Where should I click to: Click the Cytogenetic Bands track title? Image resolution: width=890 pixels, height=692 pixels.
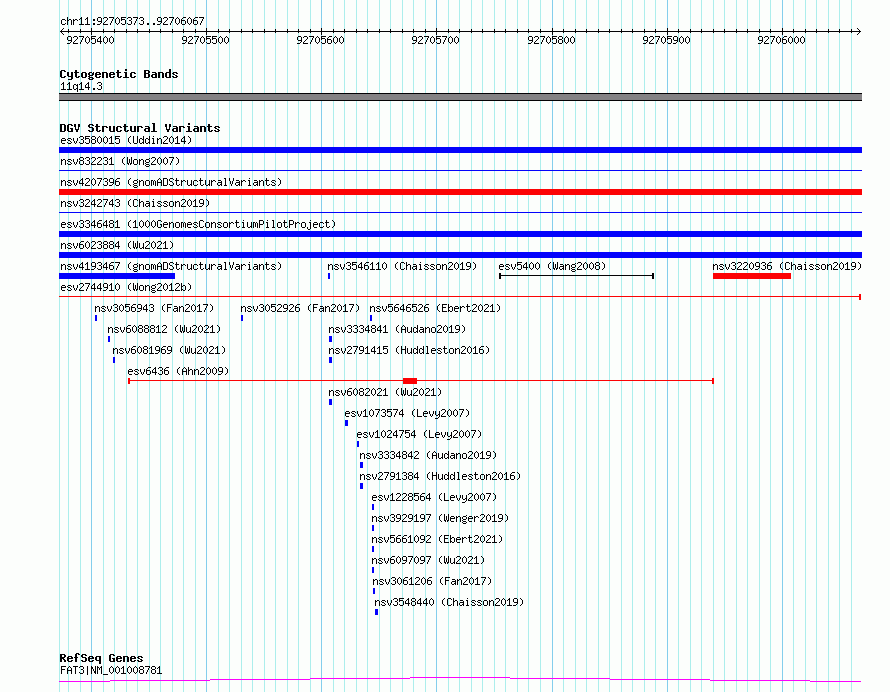pyautogui.click(x=119, y=74)
